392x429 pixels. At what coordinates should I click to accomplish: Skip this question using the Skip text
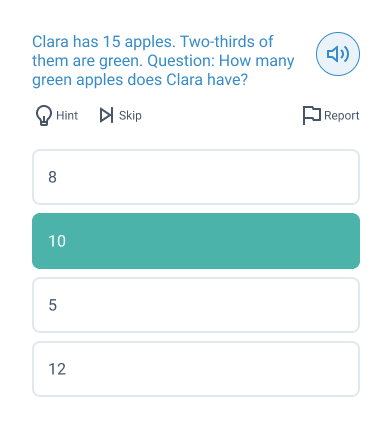tap(130, 115)
